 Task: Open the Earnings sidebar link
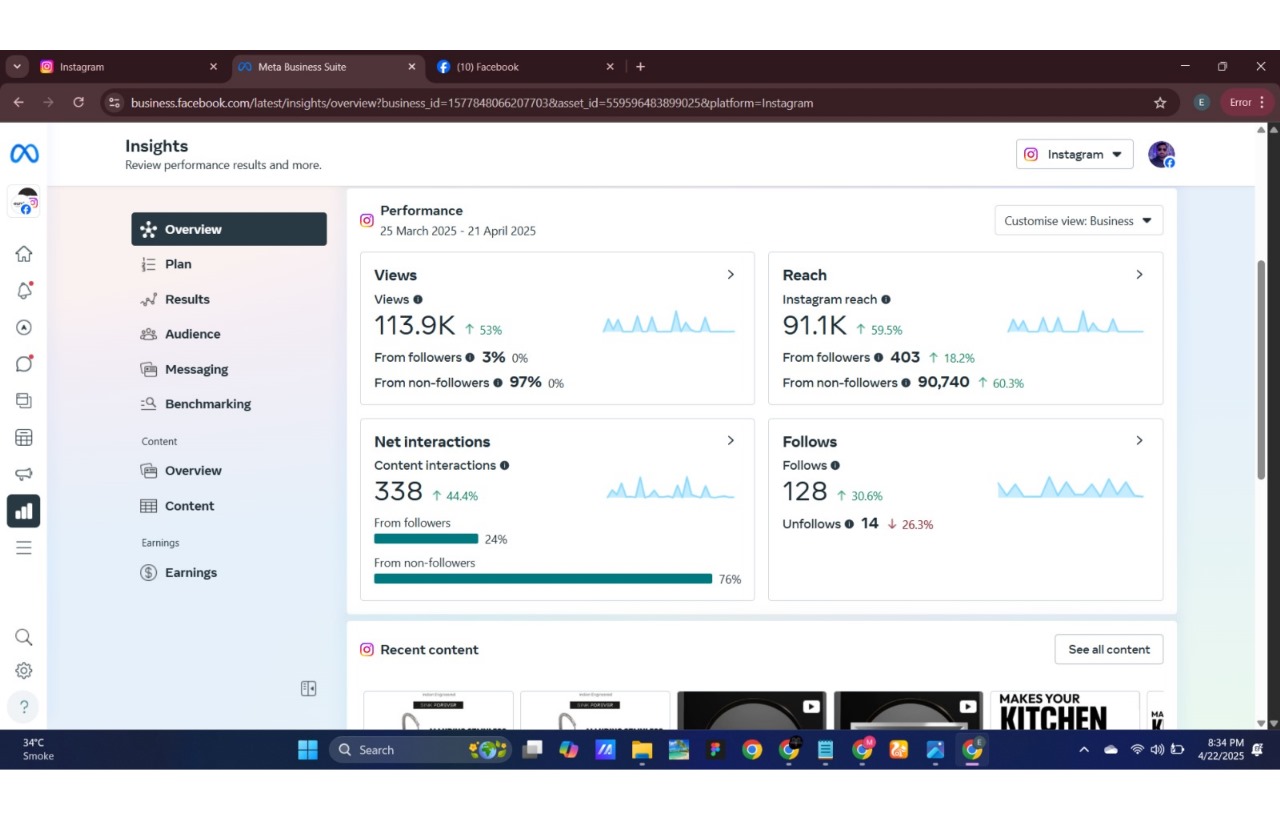point(190,573)
